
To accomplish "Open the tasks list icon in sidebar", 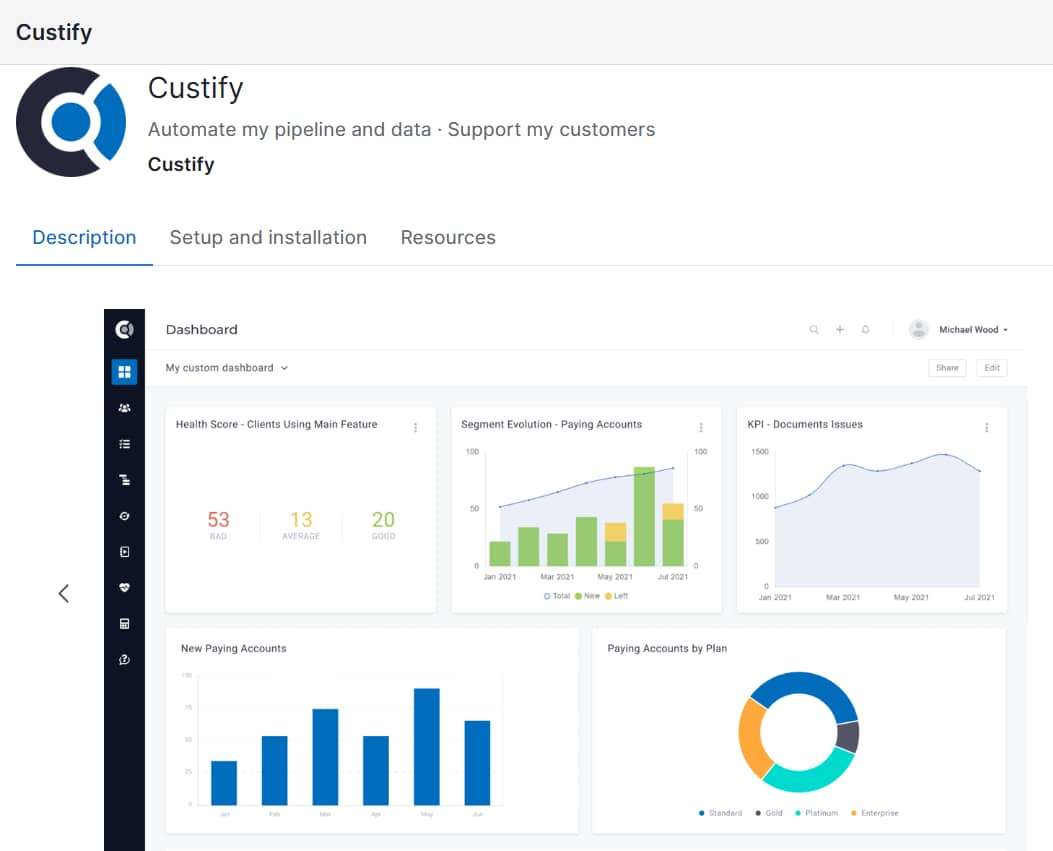I will [x=124, y=443].
